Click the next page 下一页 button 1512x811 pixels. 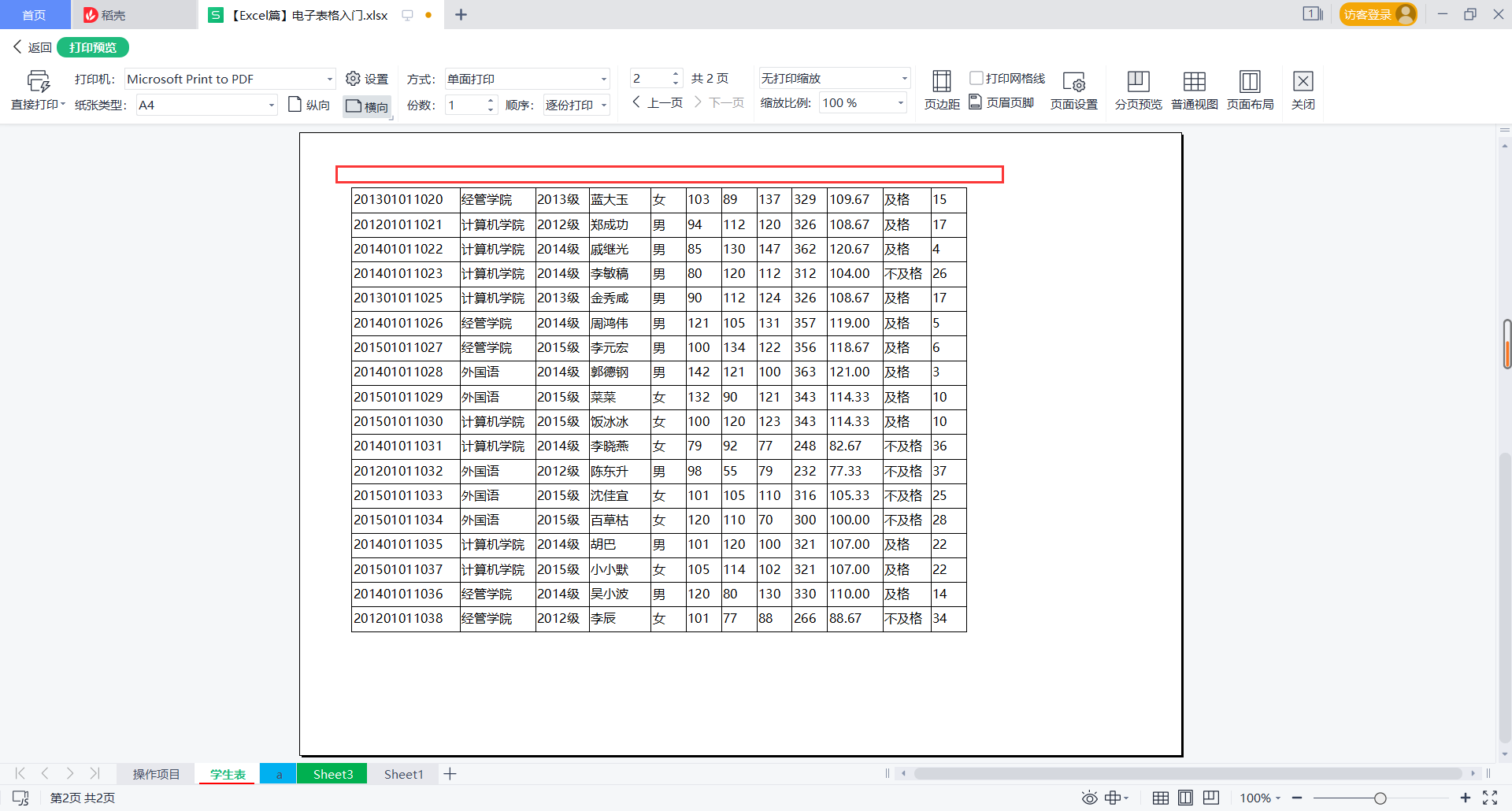point(719,102)
